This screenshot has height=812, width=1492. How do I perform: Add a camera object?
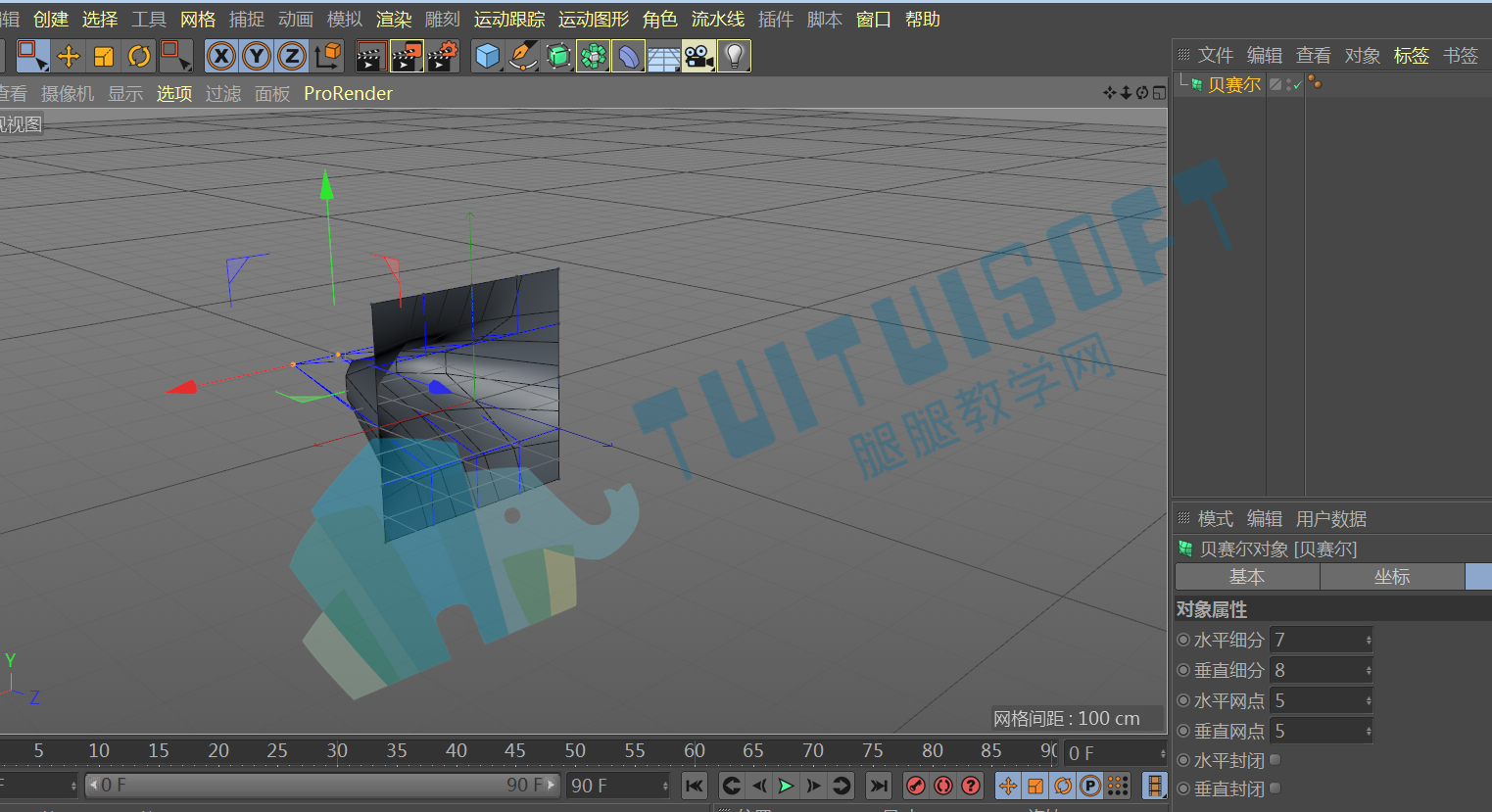tap(698, 56)
